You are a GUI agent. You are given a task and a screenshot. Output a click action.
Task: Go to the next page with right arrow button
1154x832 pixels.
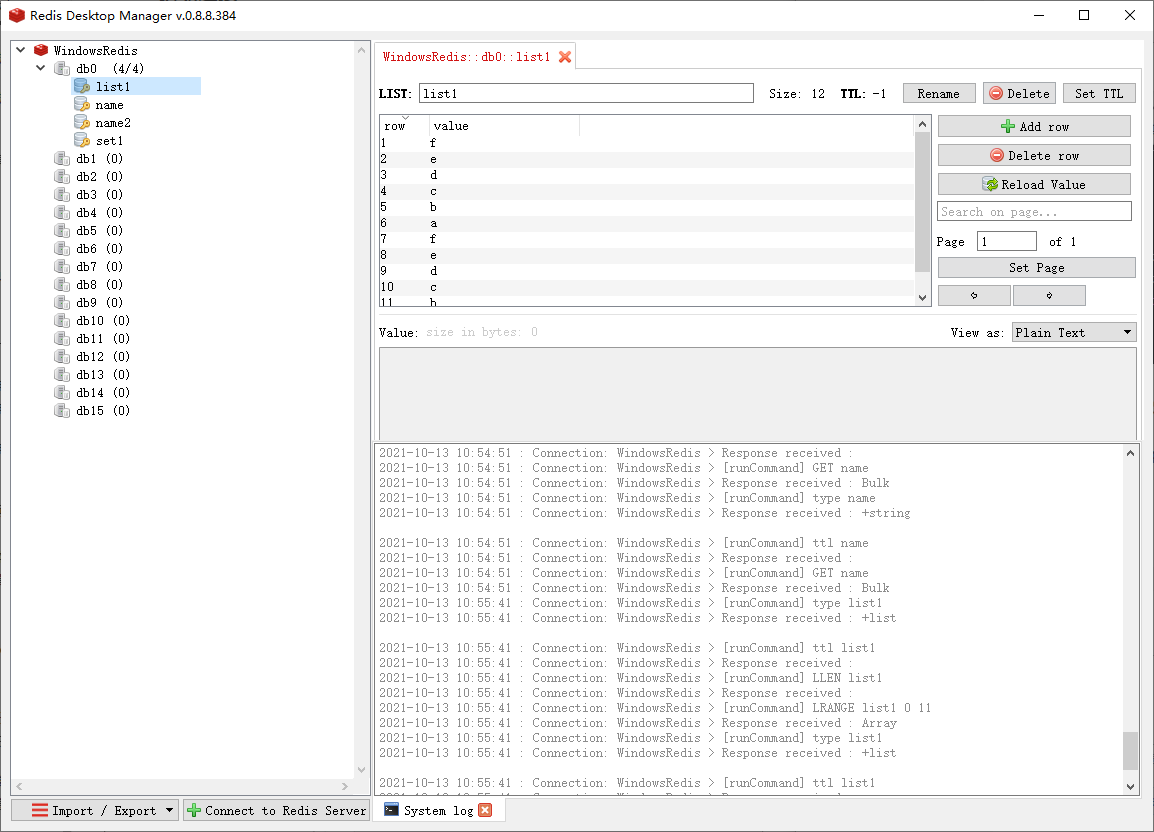click(x=1049, y=295)
